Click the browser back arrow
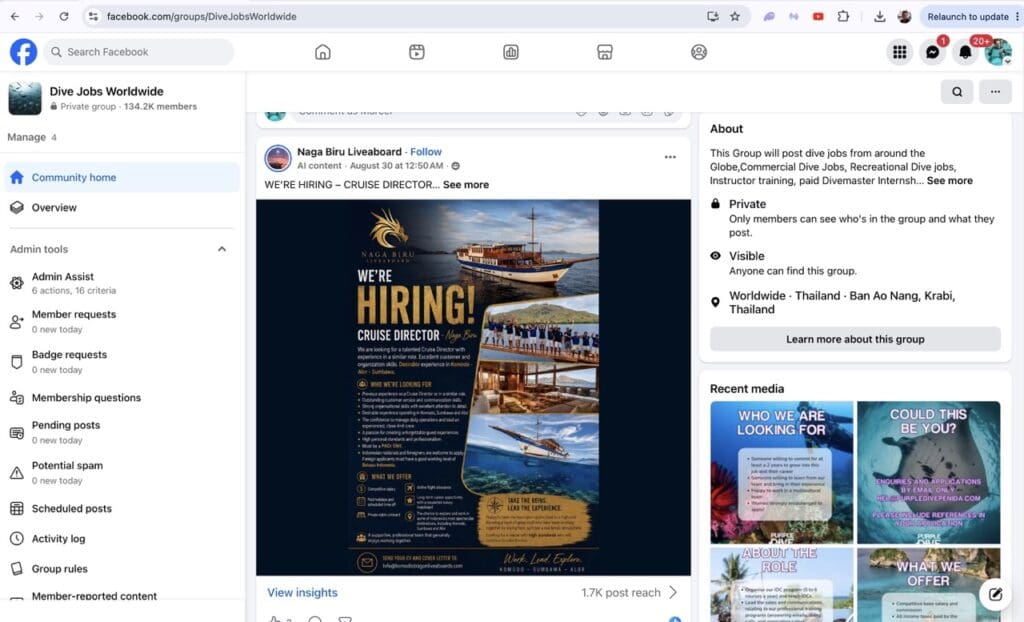Image resolution: width=1024 pixels, height=622 pixels. click(x=15, y=16)
